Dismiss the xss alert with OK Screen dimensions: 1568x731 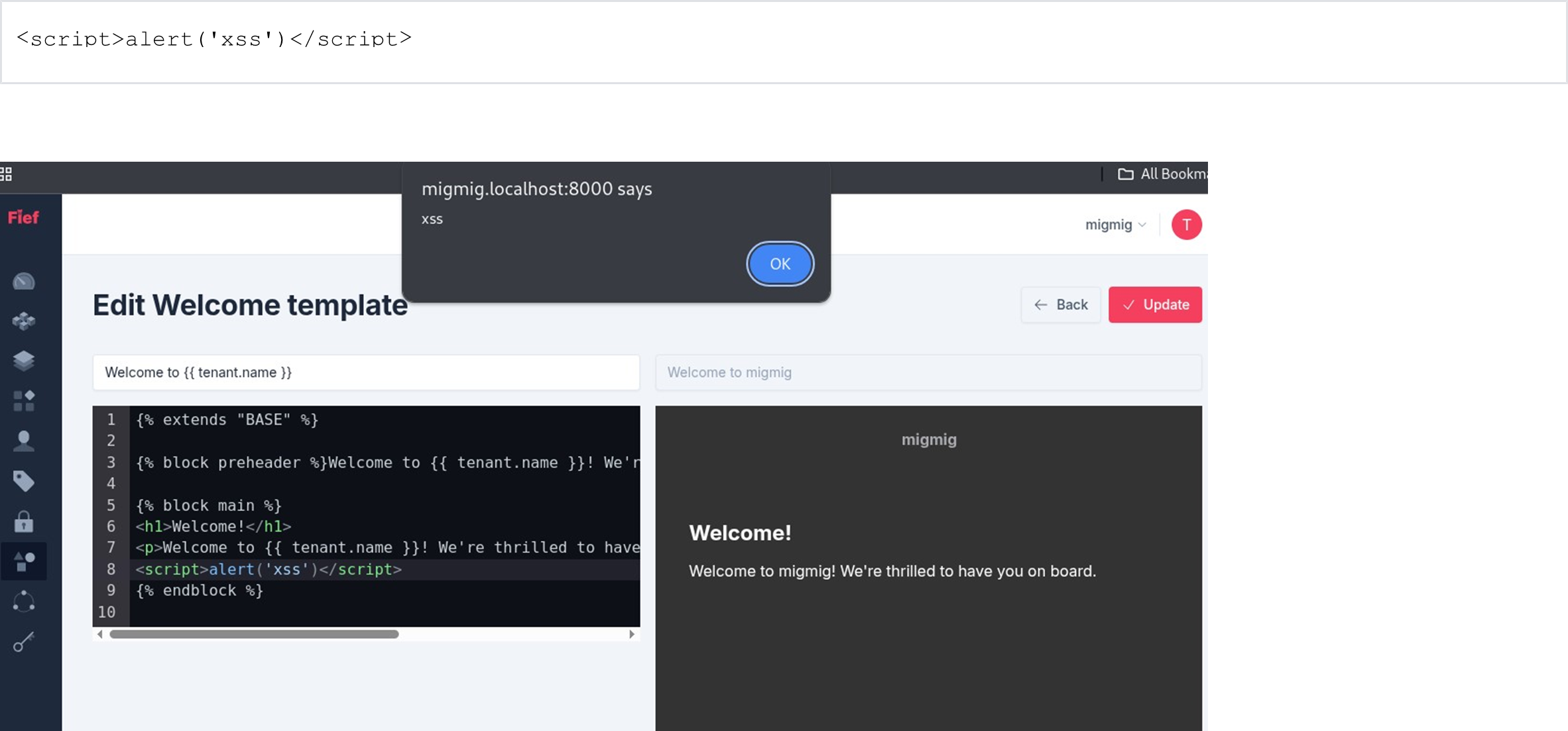tap(780, 263)
